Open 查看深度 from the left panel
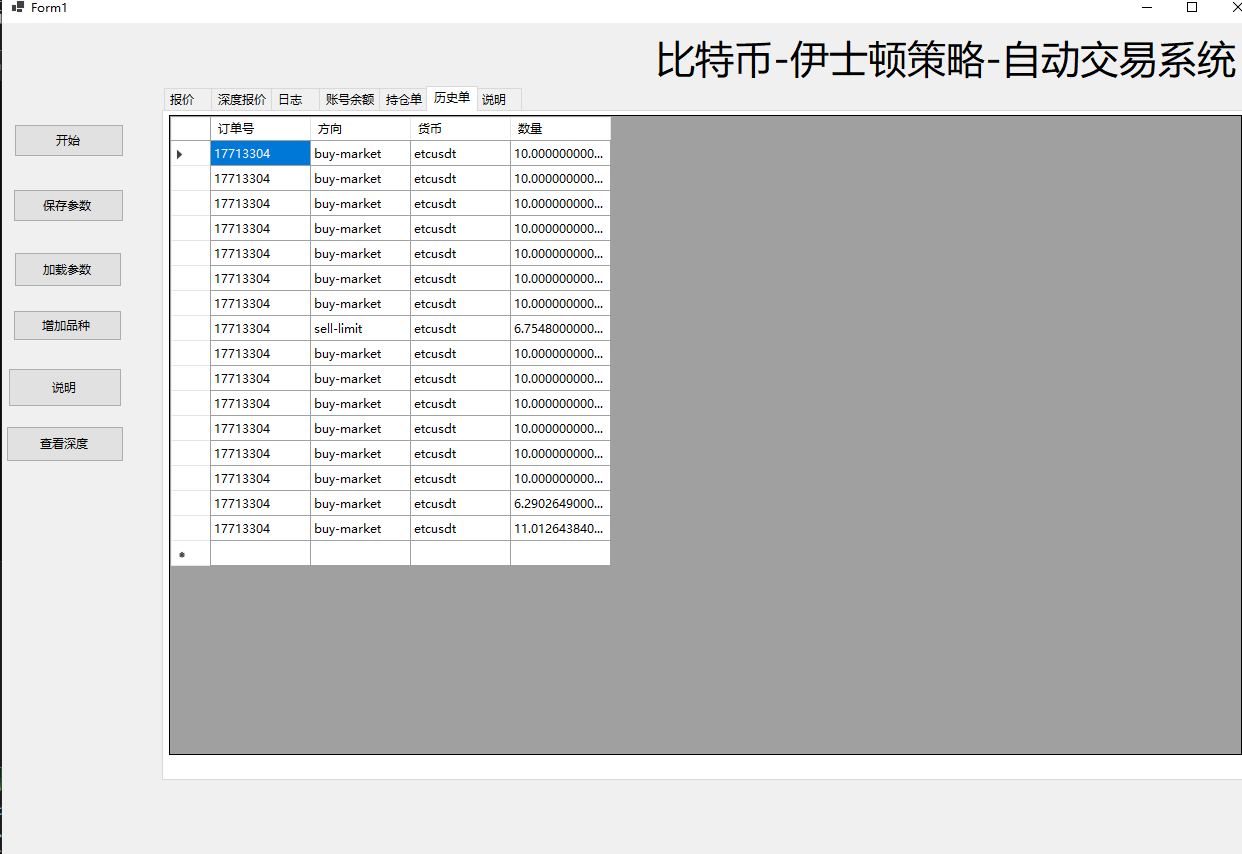1242x854 pixels. [x=64, y=444]
